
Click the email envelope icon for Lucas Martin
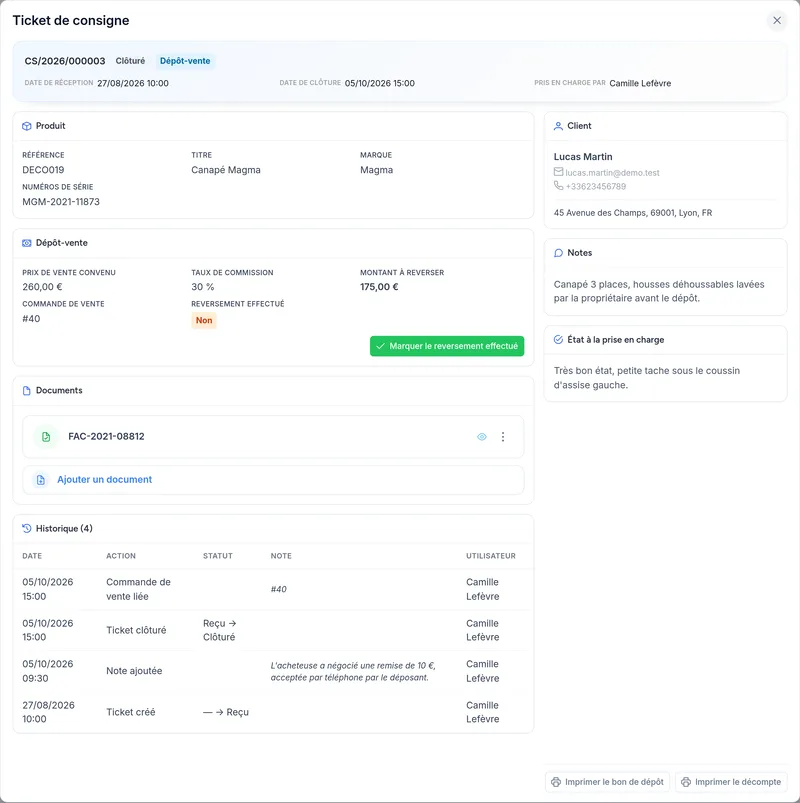(x=558, y=172)
